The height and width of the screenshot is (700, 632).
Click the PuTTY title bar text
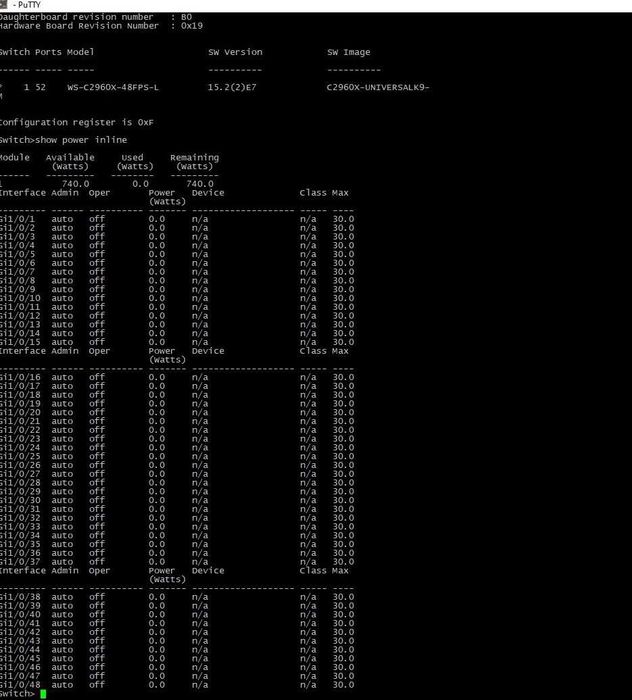(x=27, y=5)
